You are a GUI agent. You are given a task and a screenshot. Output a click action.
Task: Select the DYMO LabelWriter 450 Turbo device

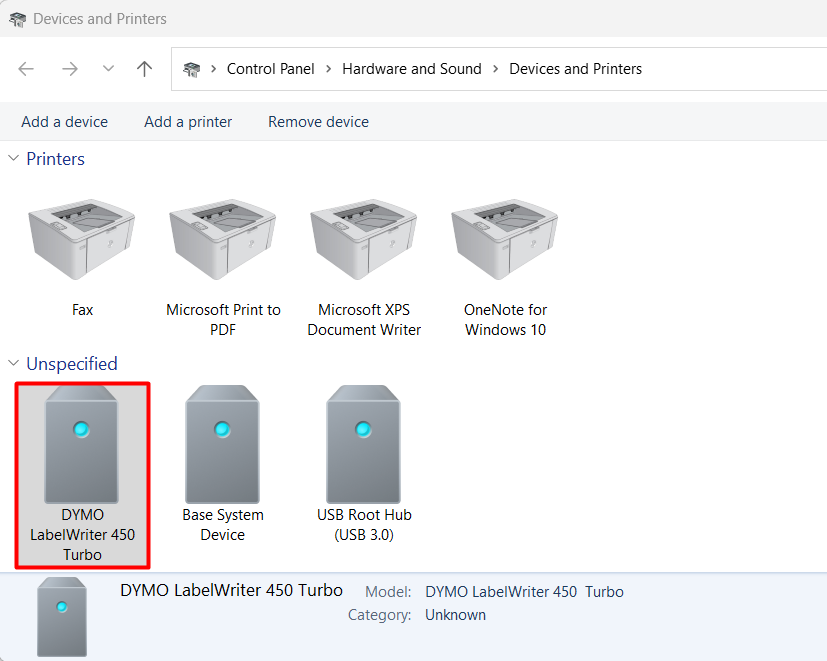click(x=82, y=447)
